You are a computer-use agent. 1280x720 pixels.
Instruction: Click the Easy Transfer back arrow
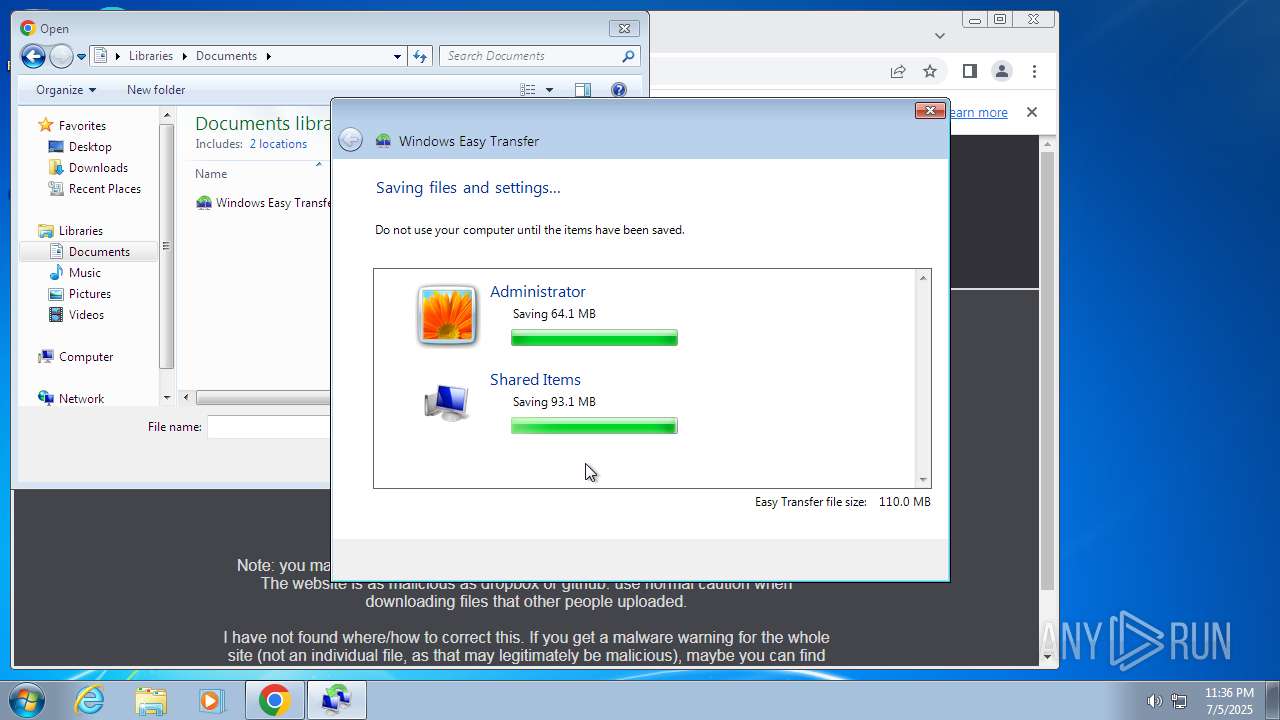click(350, 140)
